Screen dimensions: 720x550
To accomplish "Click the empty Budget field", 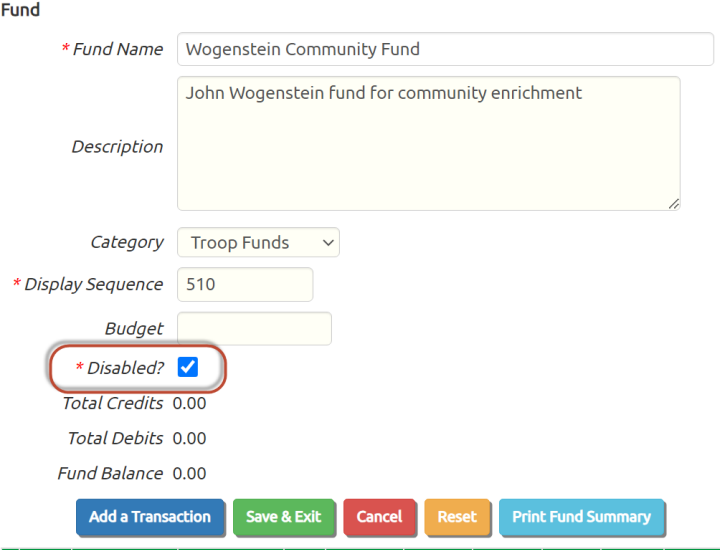I will [x=254, y=329].
